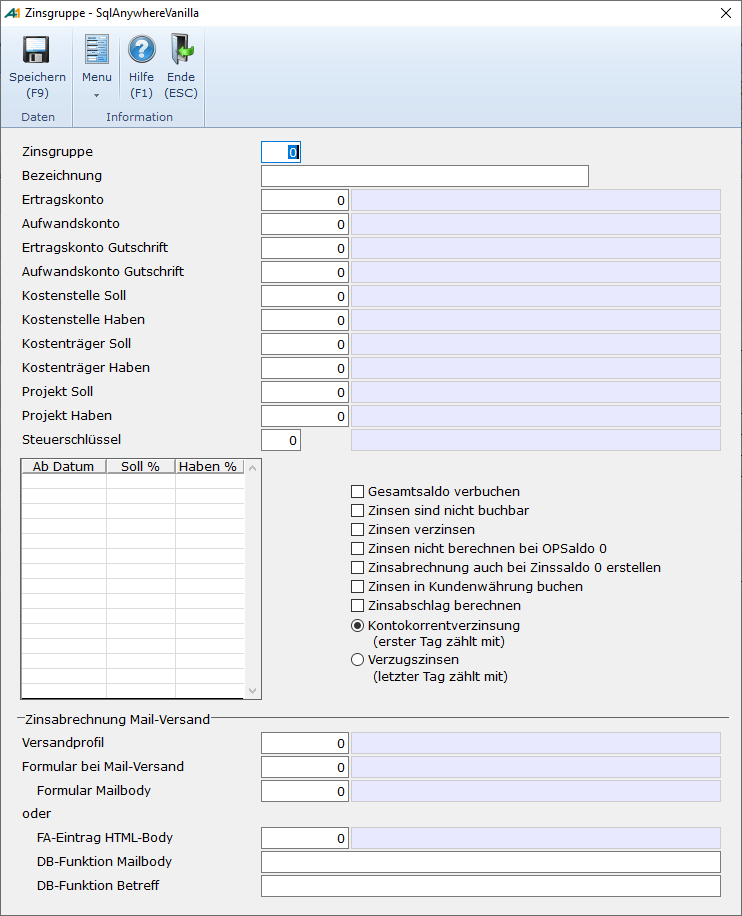
Task: Select the Aufwandskonto Gutschrift input field
Action: [x=305, y=272]
